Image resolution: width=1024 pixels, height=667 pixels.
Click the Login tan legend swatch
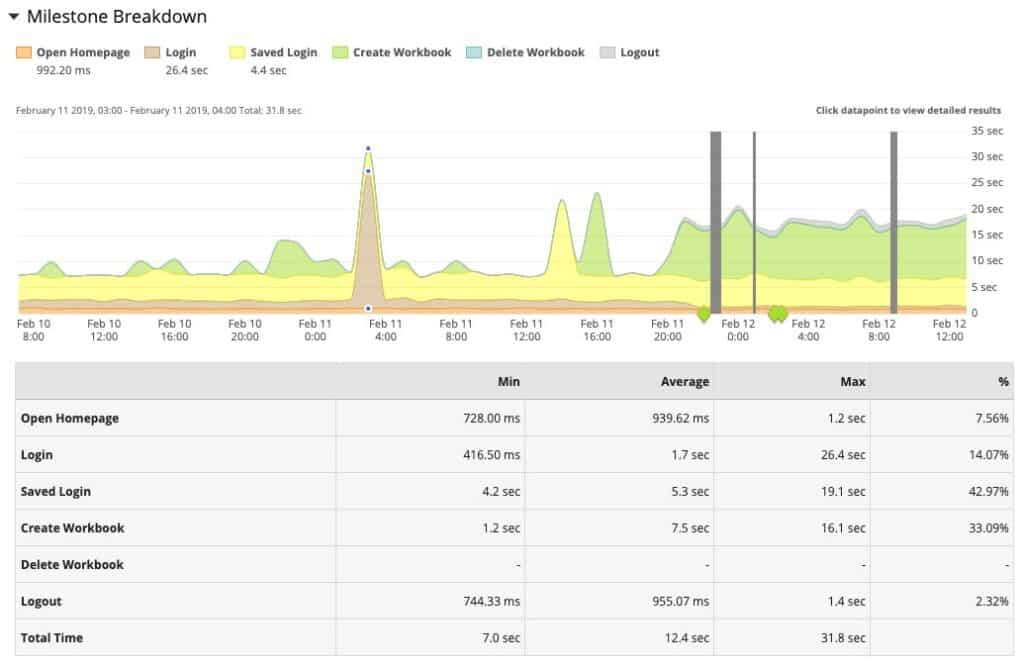[152, 52]
